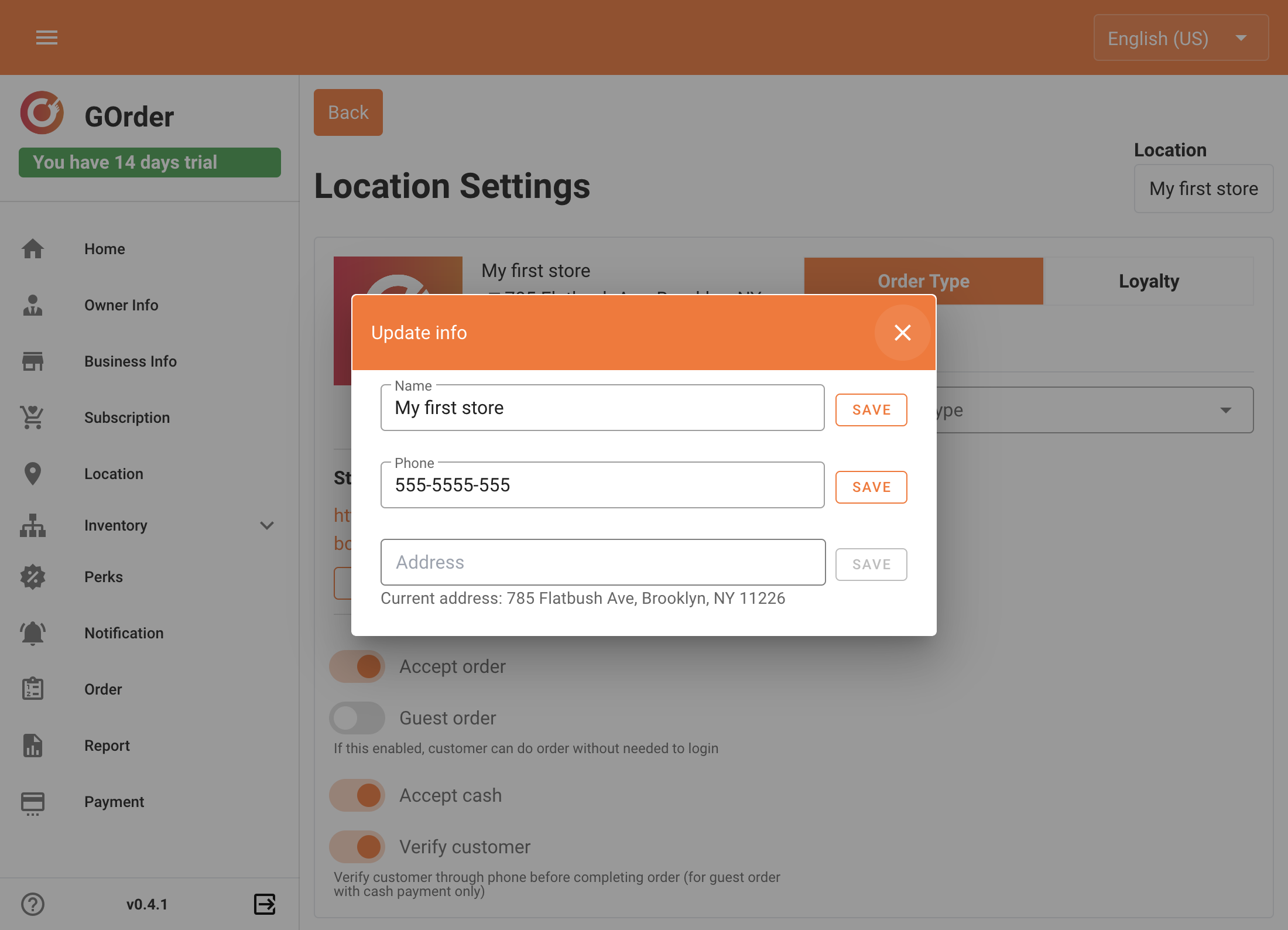Open the English (US) language dropdown

(x=1181, y=38)
